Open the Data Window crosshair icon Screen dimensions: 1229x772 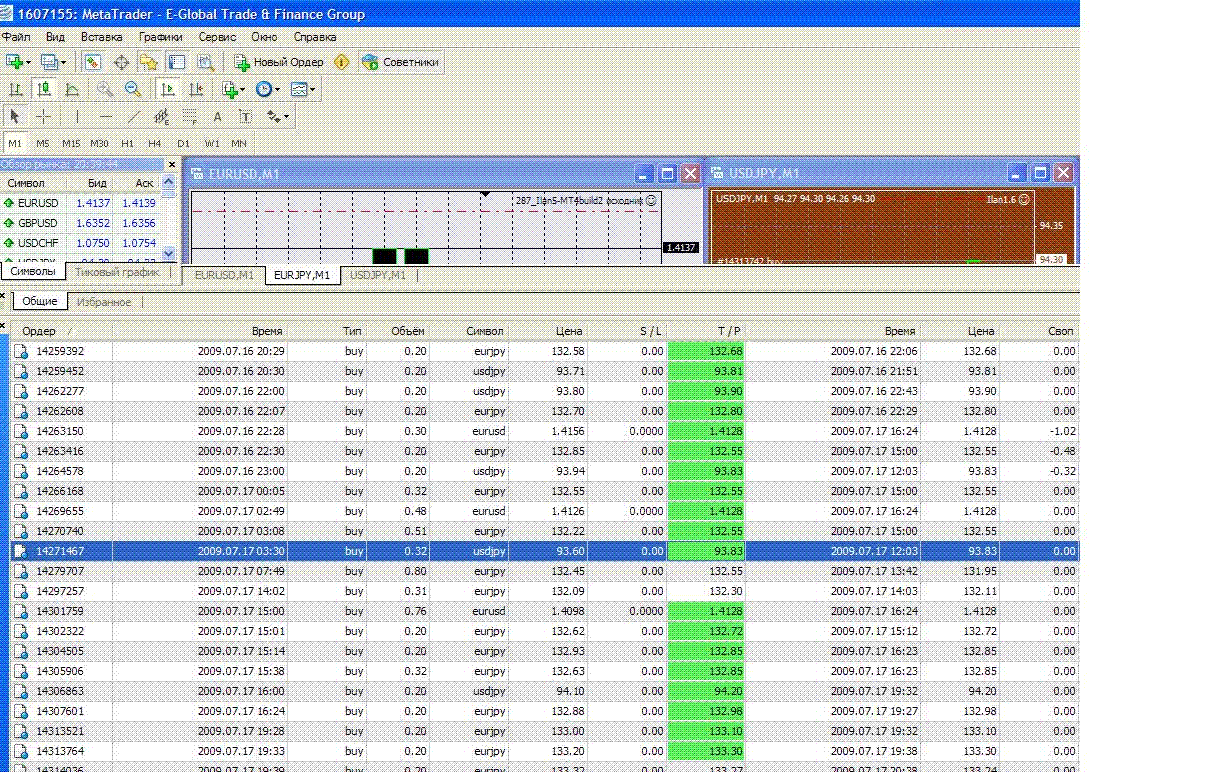pos(121,62)
